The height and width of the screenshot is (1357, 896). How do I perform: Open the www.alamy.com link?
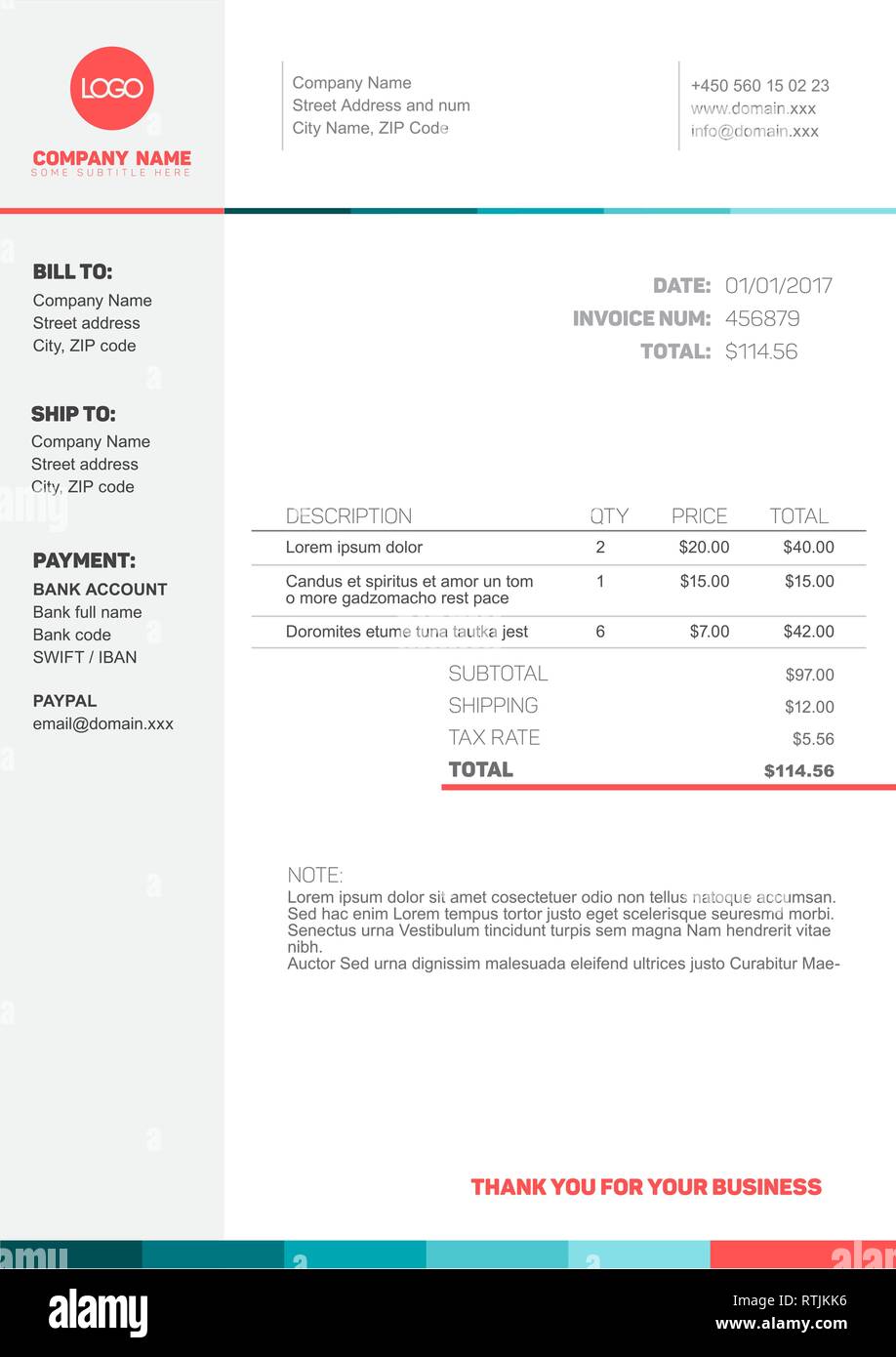coord(781,1324)
